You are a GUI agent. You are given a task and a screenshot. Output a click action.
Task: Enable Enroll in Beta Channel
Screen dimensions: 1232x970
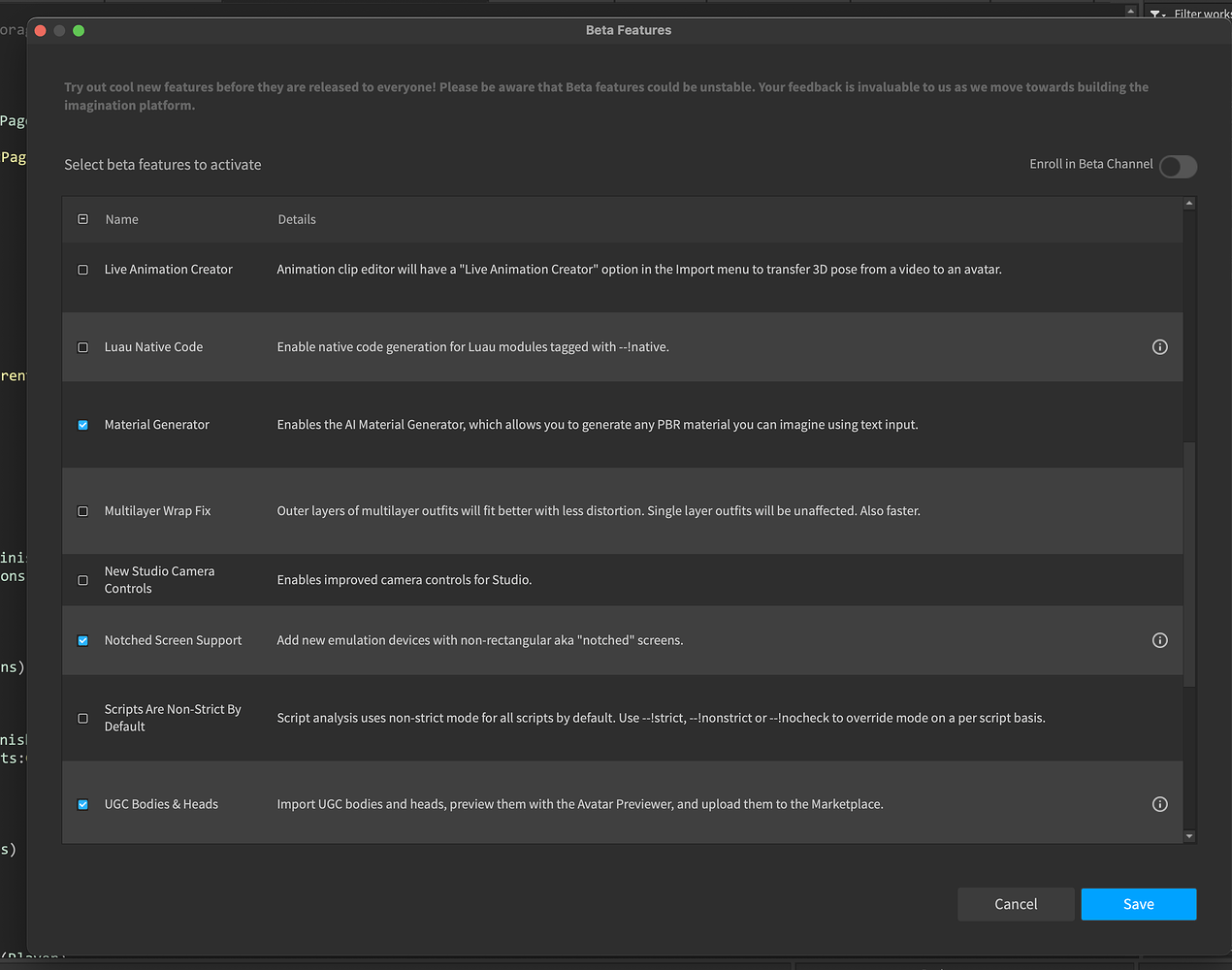(1177, 166)
